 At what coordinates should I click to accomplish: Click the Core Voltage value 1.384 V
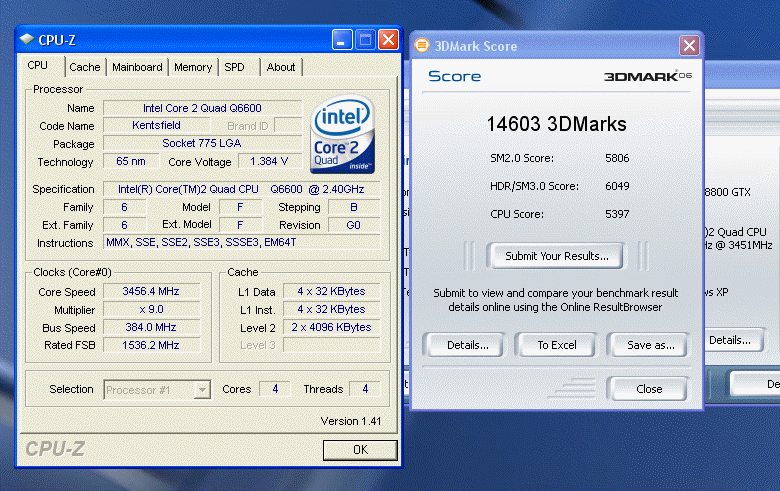(269, 161)
